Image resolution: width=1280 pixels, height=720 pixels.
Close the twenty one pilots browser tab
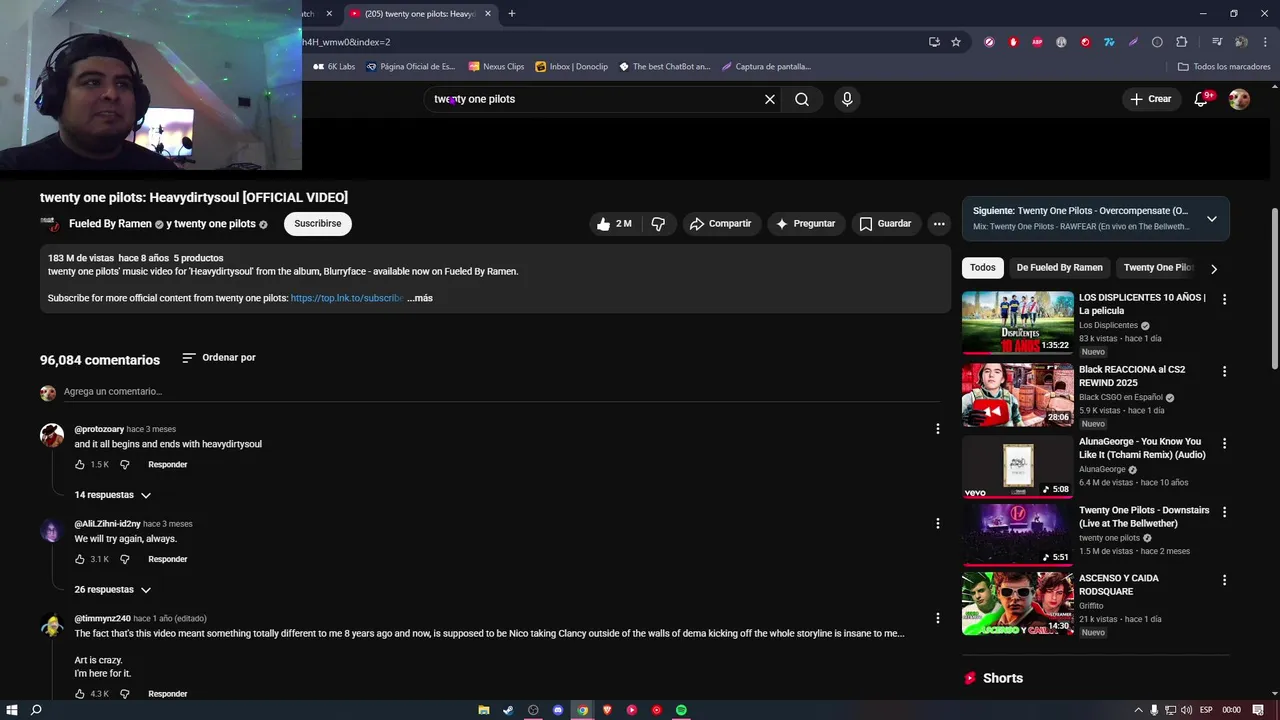(x=488, y=14)
